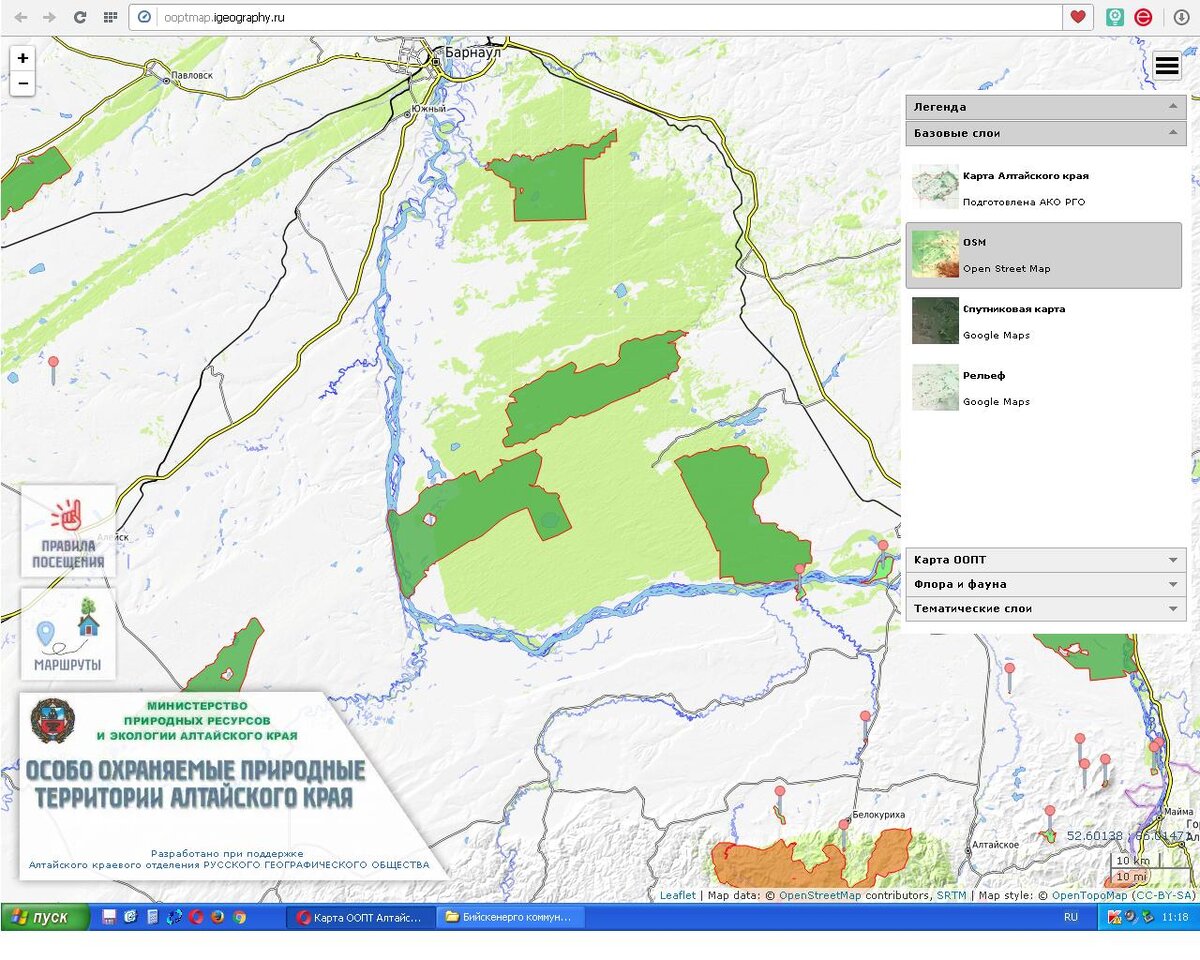This screenshot has width=1200, height=960.
Task: Click the save-disk quick launch icon
Action: [108, 917]
